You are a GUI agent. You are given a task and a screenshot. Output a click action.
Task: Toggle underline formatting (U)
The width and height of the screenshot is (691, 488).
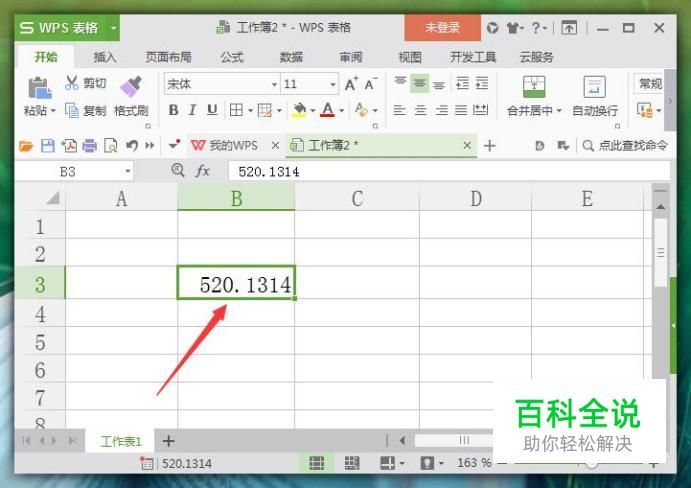pos(212,110)
